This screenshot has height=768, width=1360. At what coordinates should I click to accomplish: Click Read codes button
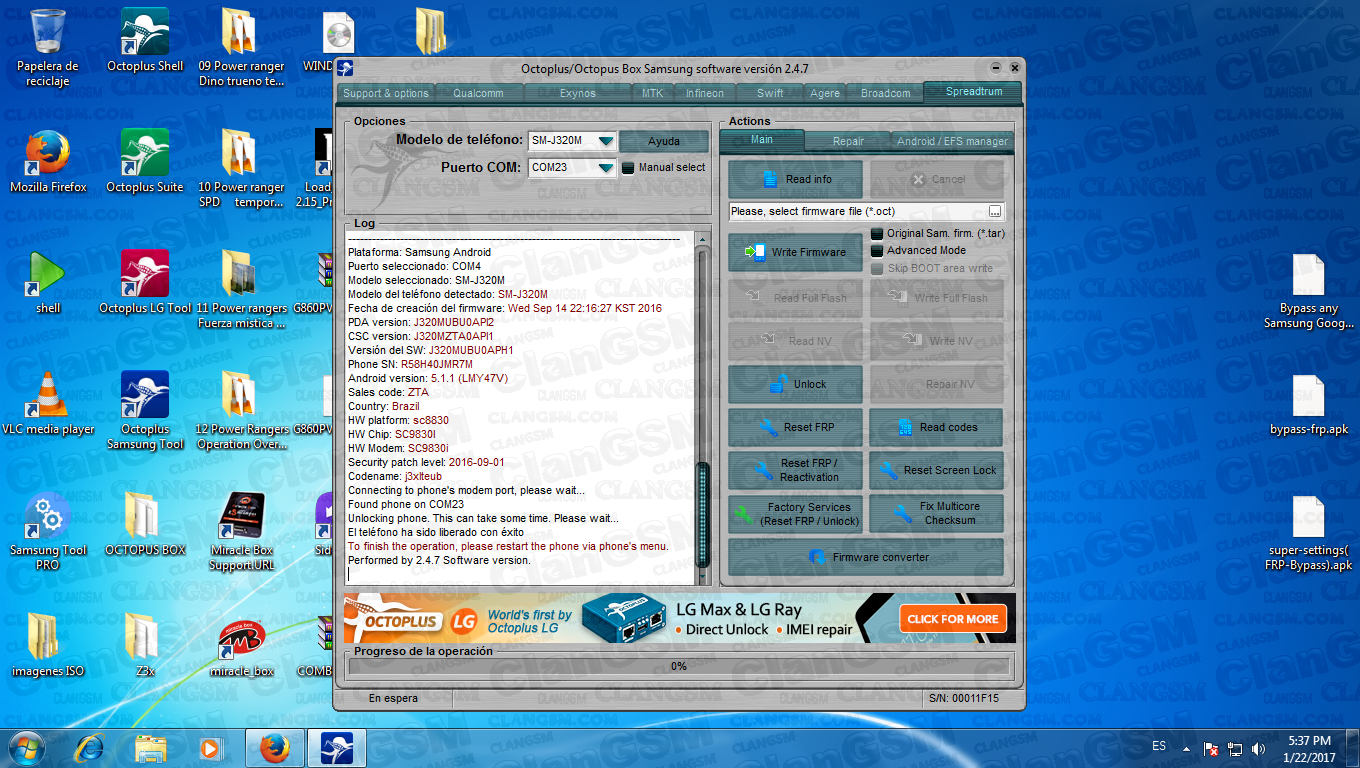coord(936,427)
